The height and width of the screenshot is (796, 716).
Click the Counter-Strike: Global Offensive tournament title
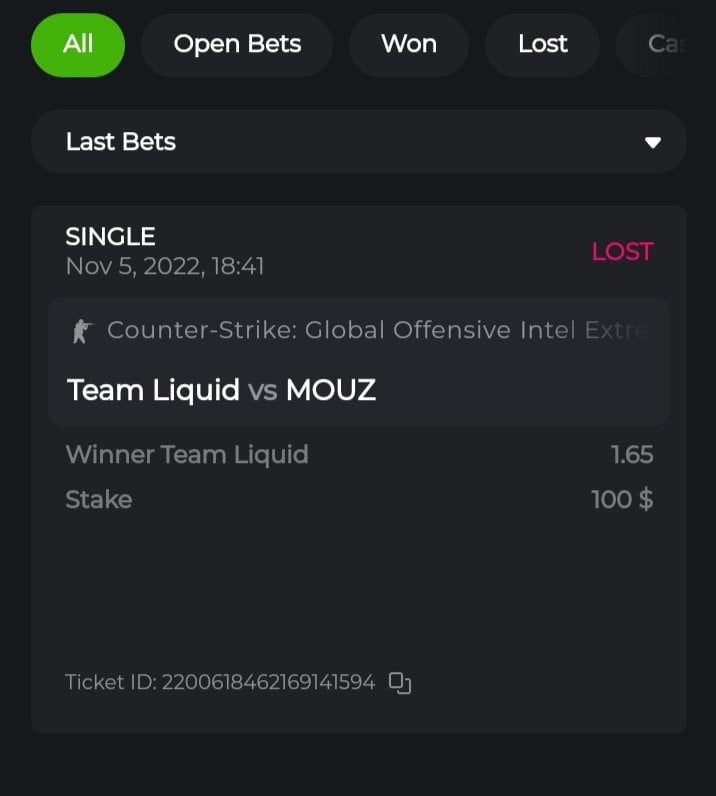378,330
